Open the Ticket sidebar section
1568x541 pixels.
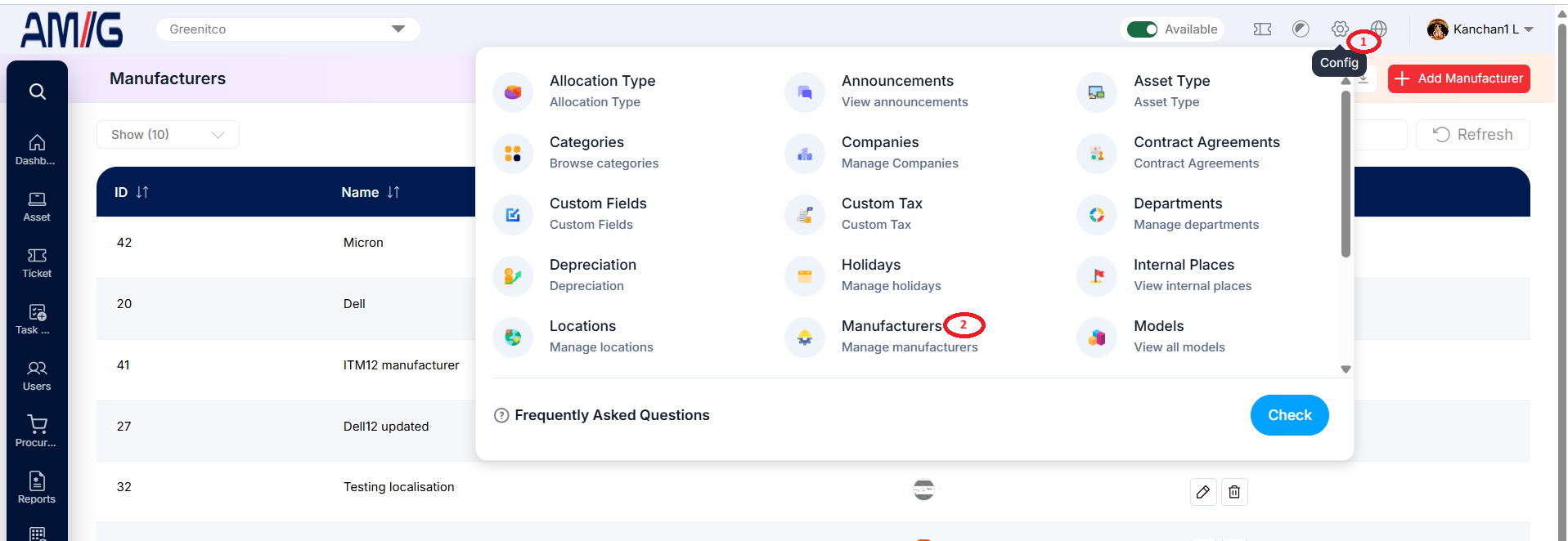[x=37, y=263]
